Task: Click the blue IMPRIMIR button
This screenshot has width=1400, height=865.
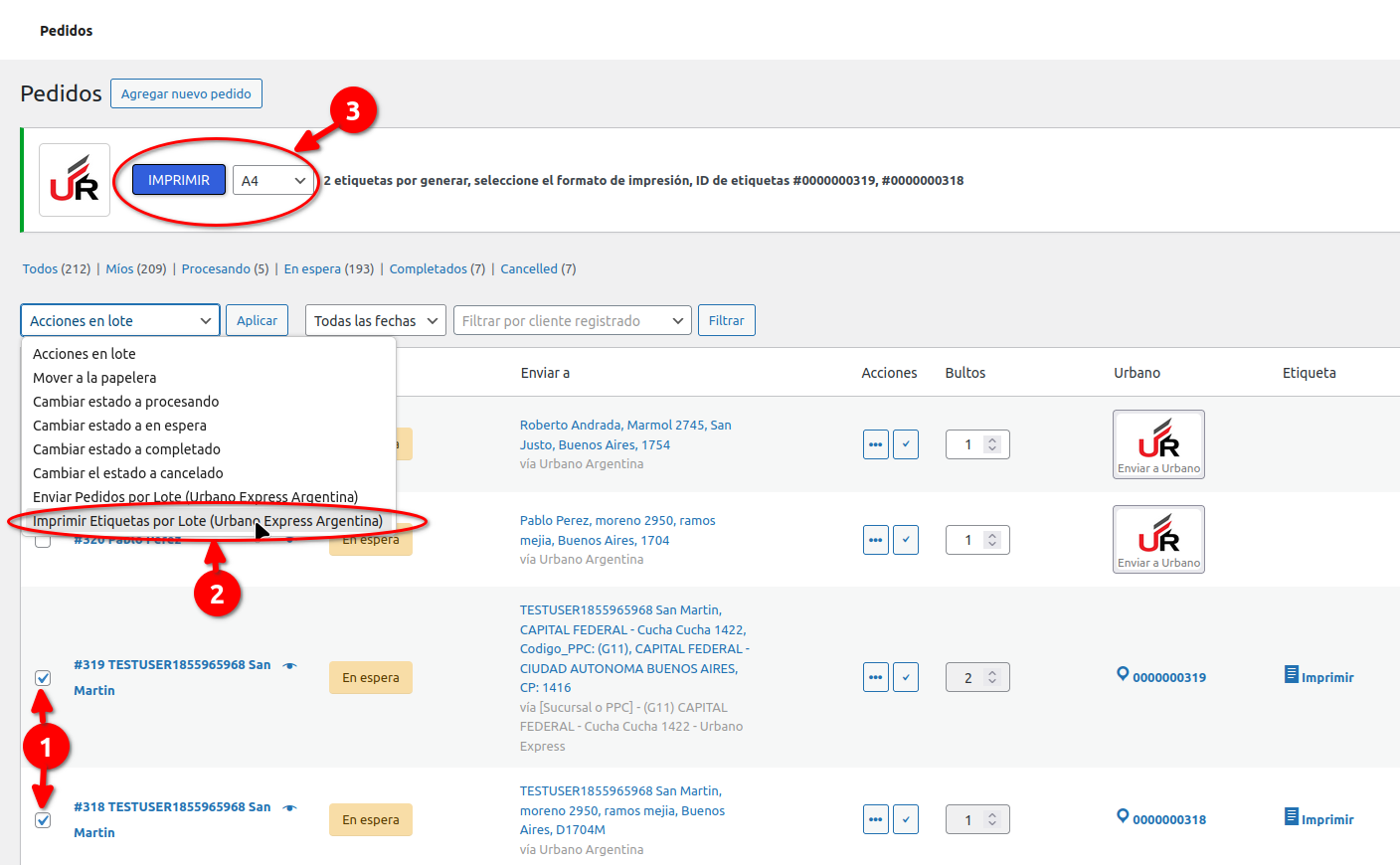Action: point(179,180)
